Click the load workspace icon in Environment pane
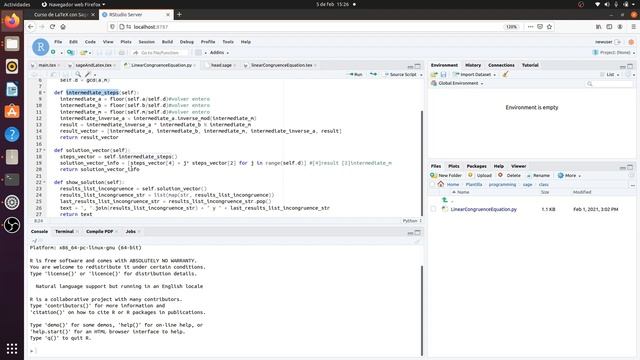This screenshot has height=360, width=640. point(434,74)
